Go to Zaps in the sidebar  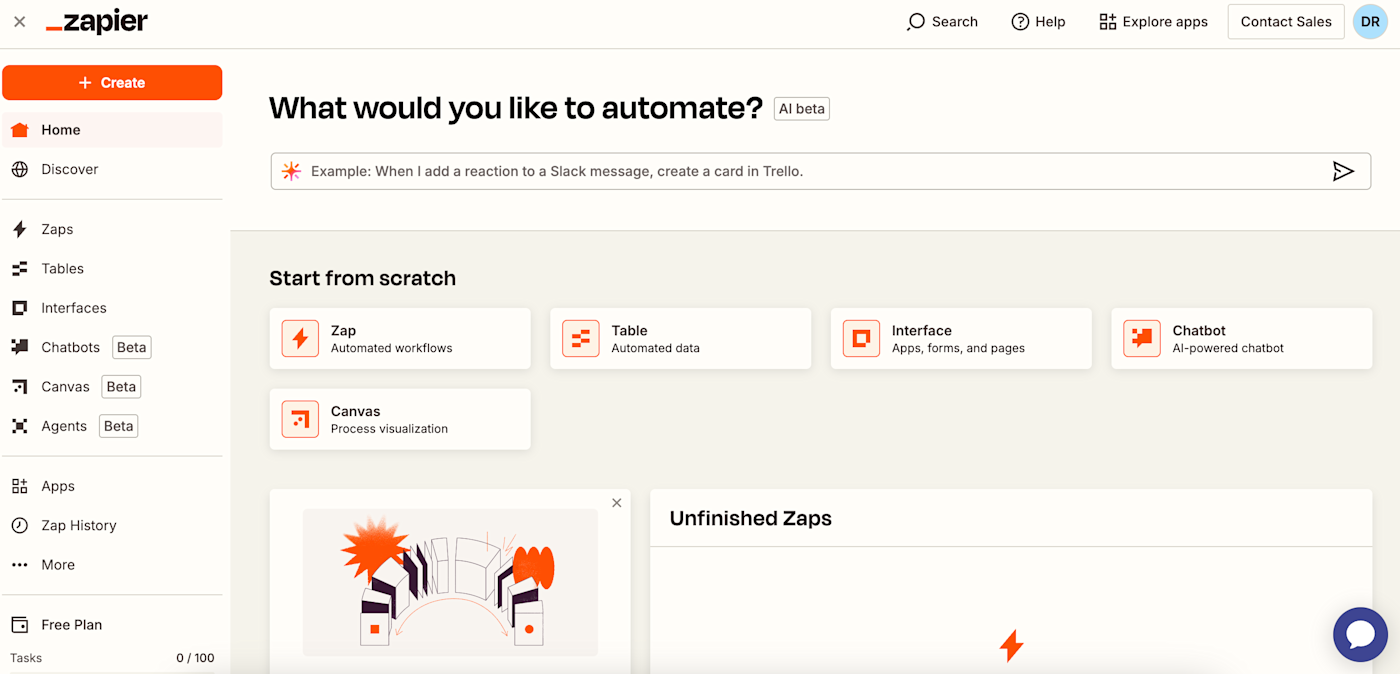tap(57, 229)
